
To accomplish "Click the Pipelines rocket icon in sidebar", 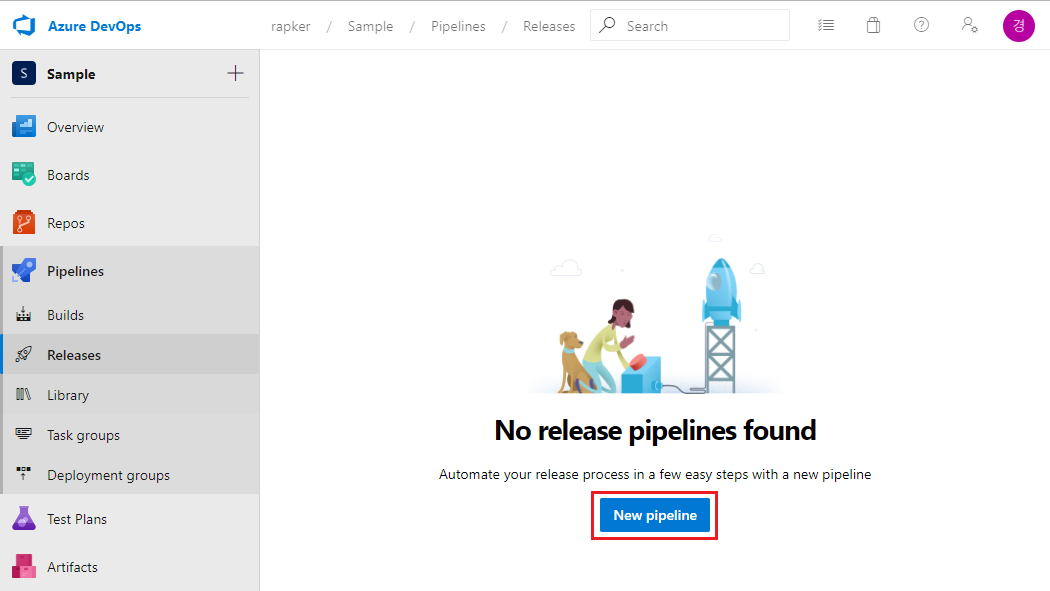I will (x=24, y=270).
